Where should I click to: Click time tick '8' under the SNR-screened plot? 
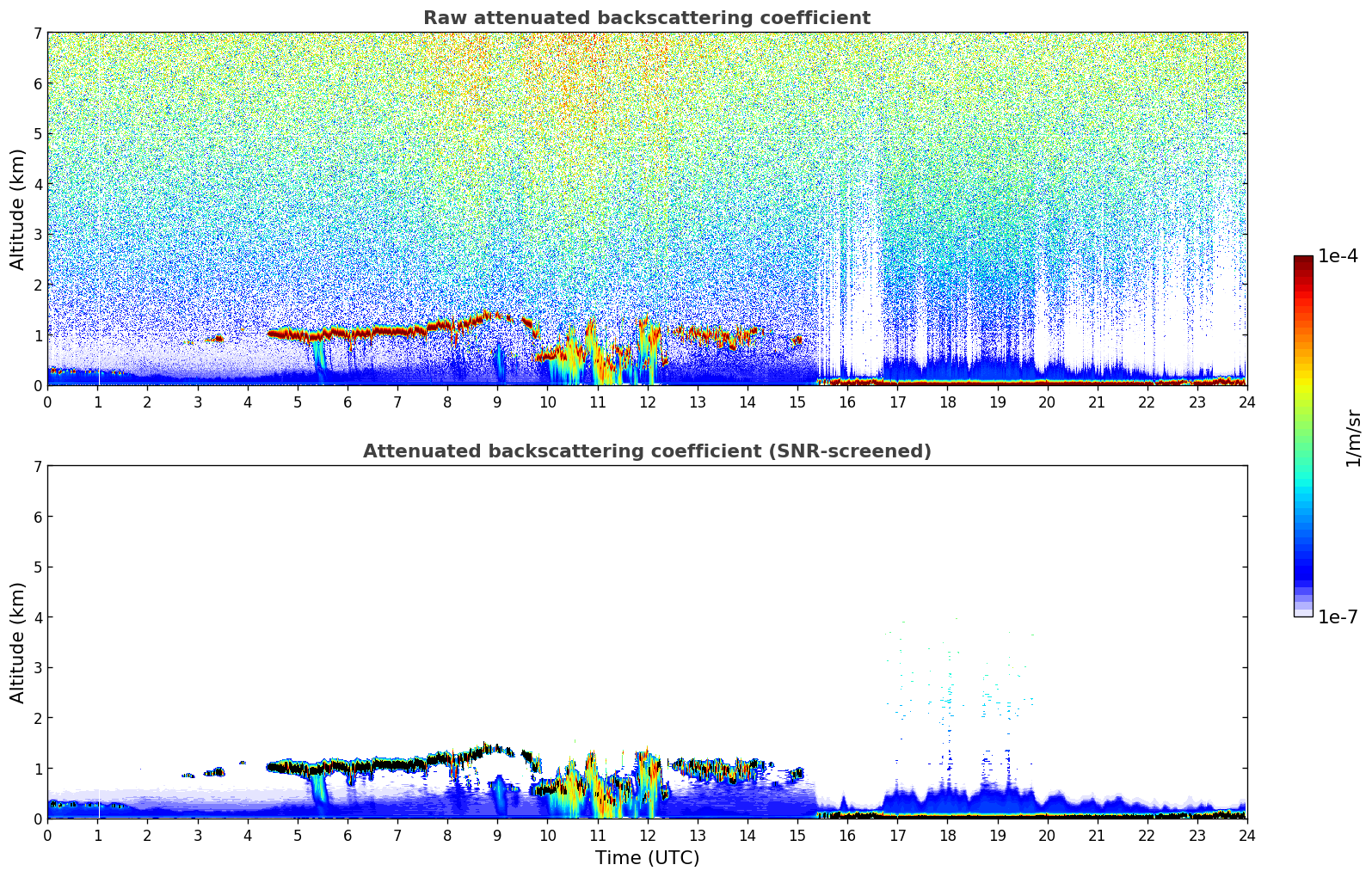pos(447,836)
